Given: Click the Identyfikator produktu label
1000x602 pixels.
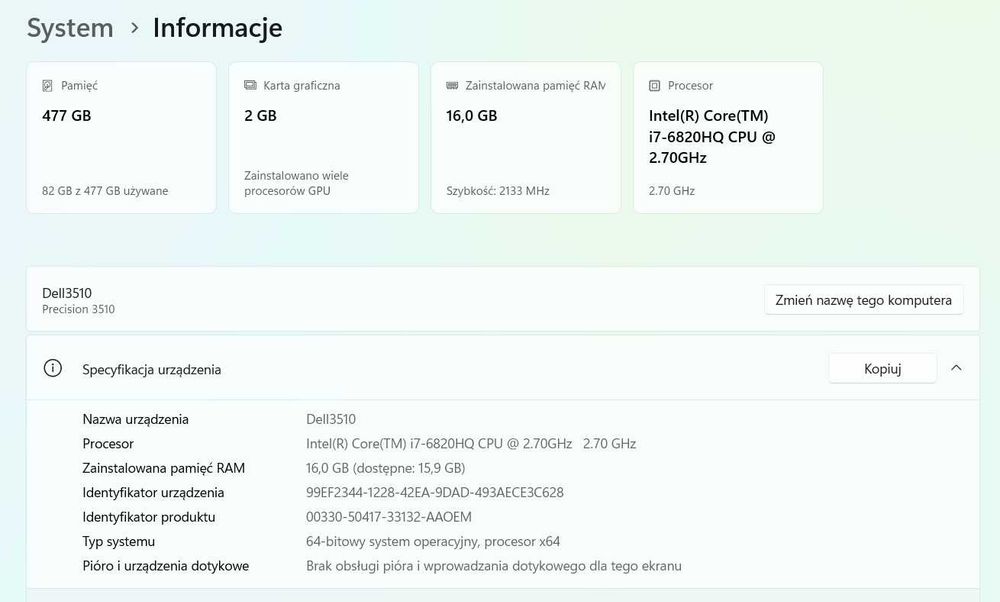Looking at the screenshot, I should pos(149,517).
